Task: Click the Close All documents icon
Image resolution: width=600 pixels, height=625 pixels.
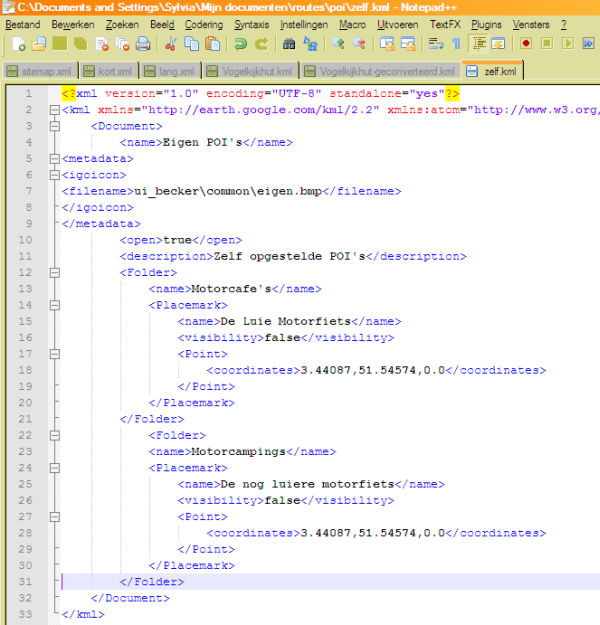Action: pyautogui.click(x=123, y=44)
